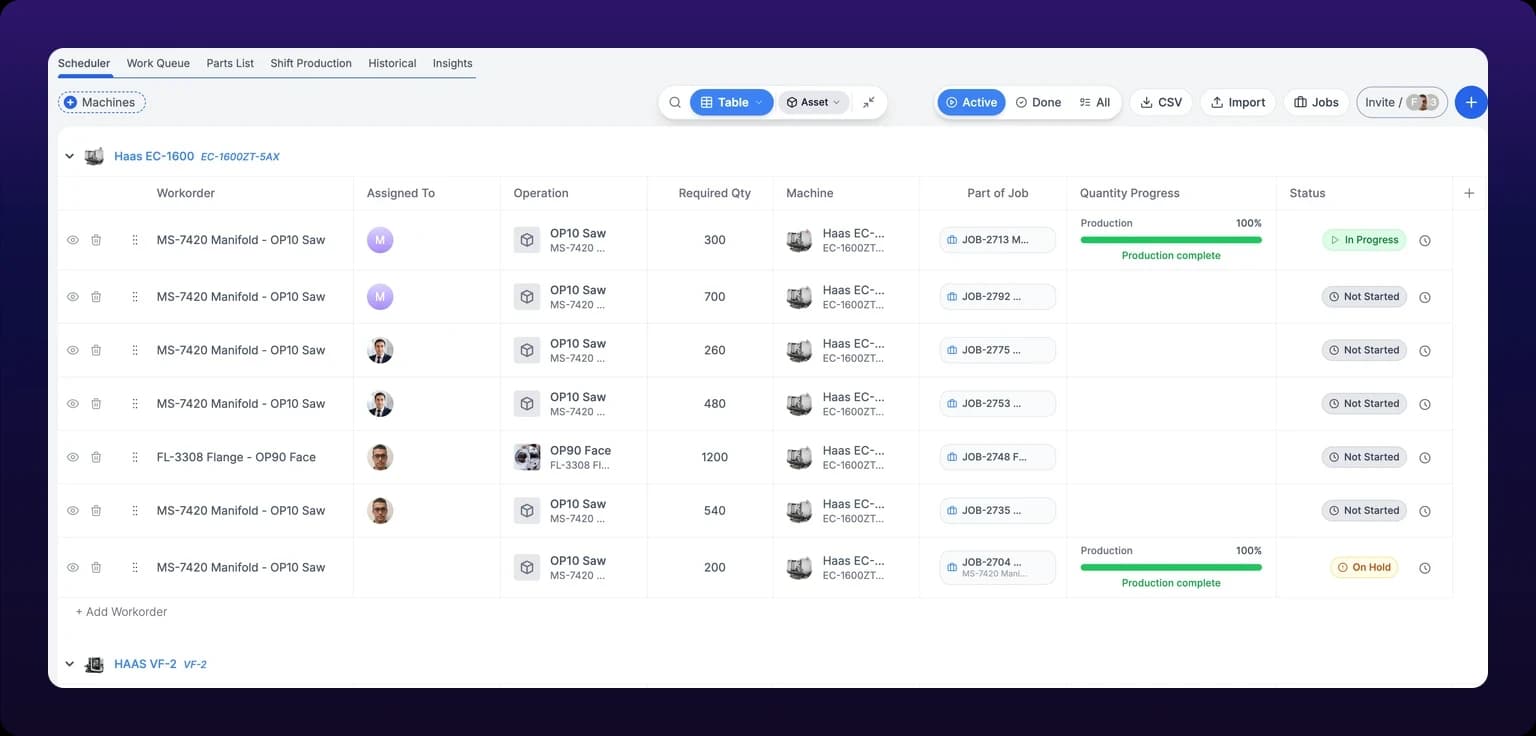Open history clock for In Progress row
The height and width of the screenshot is (736, 1536).
1425,240
